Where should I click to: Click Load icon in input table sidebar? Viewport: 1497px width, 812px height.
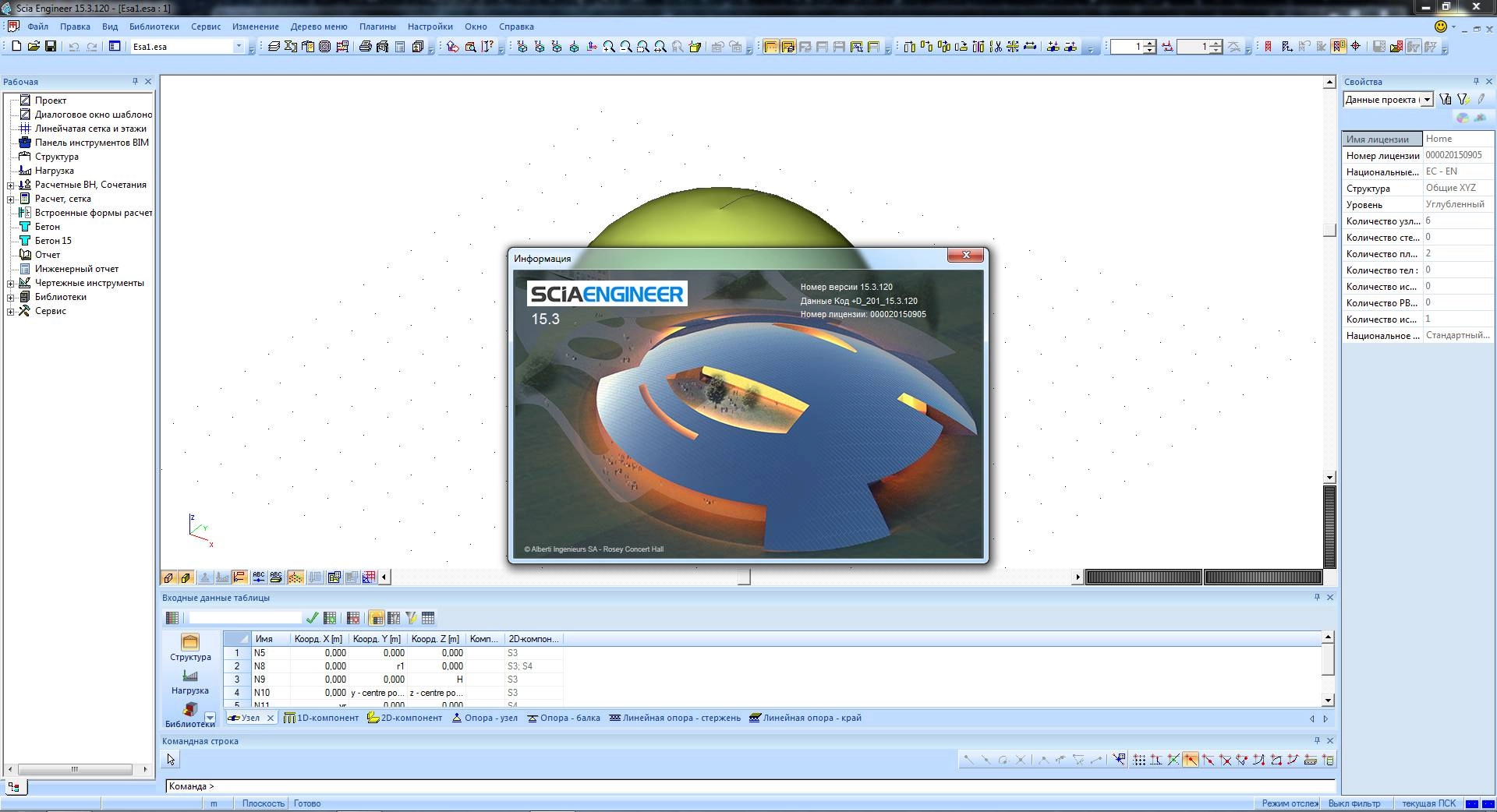point(190,681)
